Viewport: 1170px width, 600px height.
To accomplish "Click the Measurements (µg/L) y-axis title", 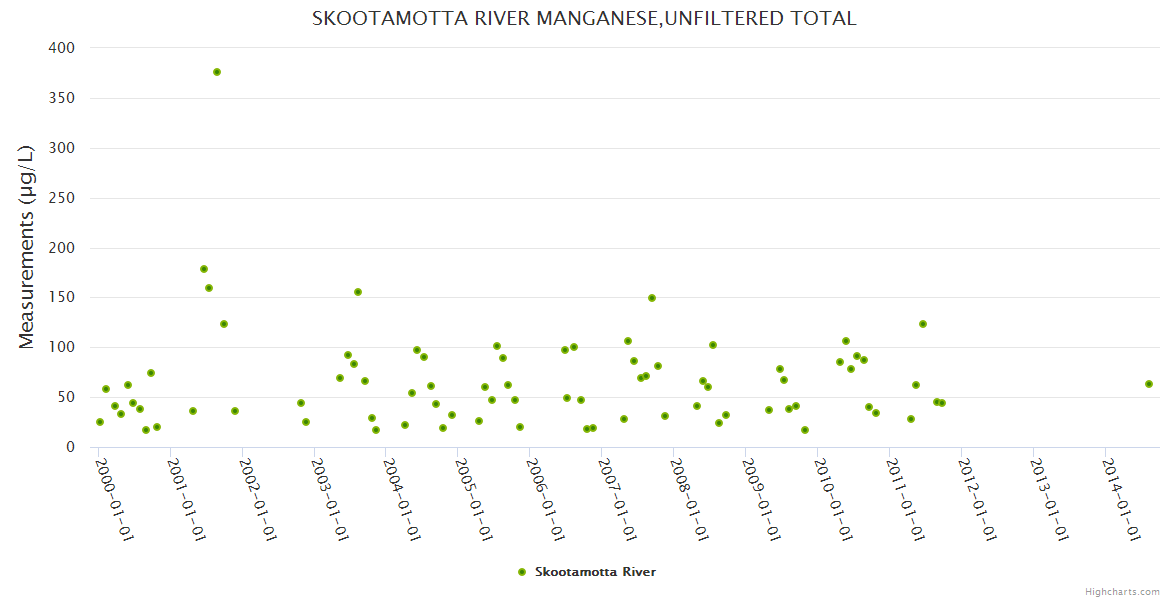I will click(27, 246).
